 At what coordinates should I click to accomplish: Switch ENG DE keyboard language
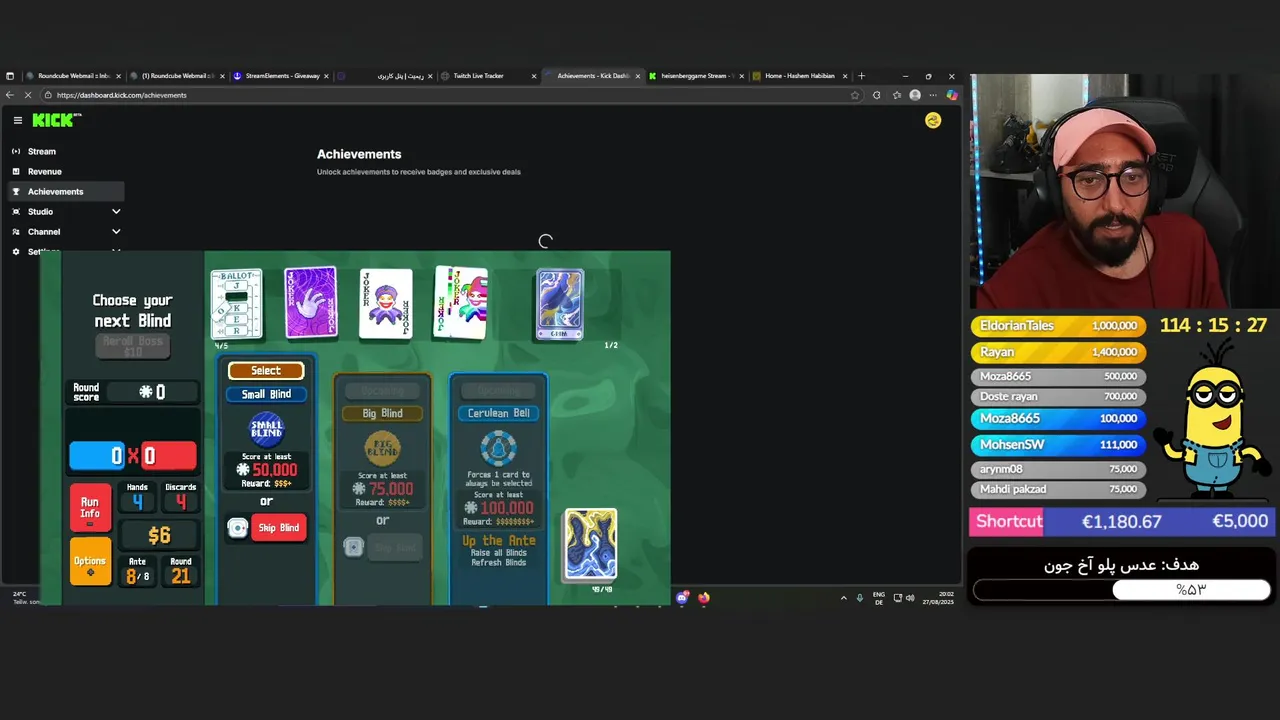(x=879, y=598)
